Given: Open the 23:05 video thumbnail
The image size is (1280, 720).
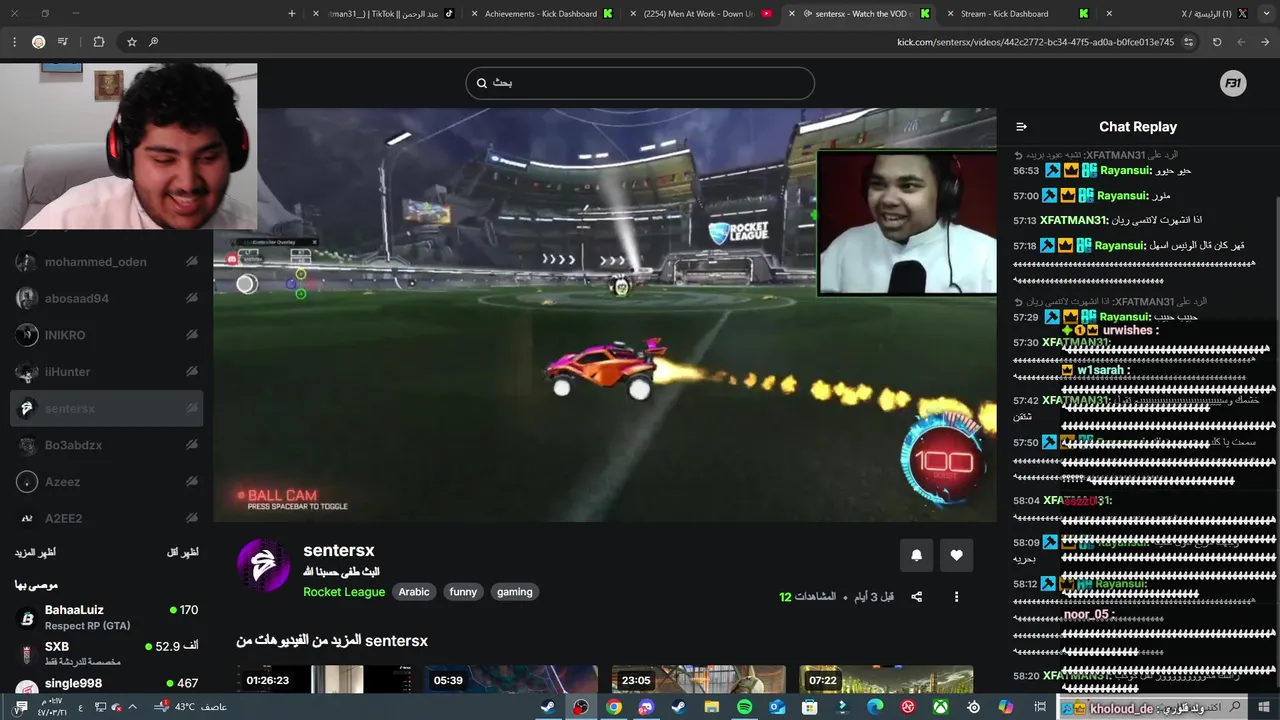Looking at the screenshot, I should tap(698, 680).
